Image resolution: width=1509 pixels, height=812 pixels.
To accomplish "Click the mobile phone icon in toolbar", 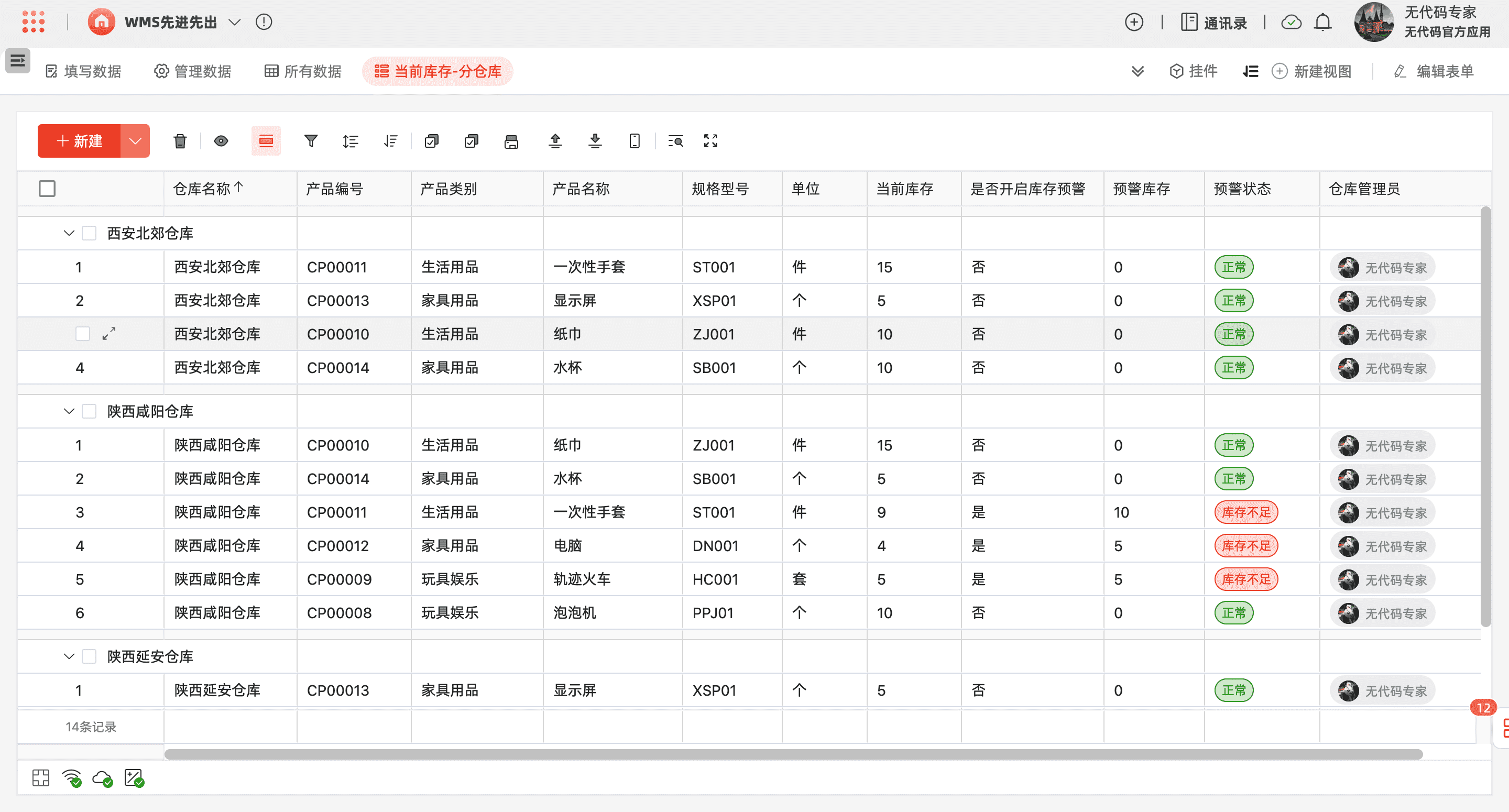I will pyautogui.click(x=635, y=140).
